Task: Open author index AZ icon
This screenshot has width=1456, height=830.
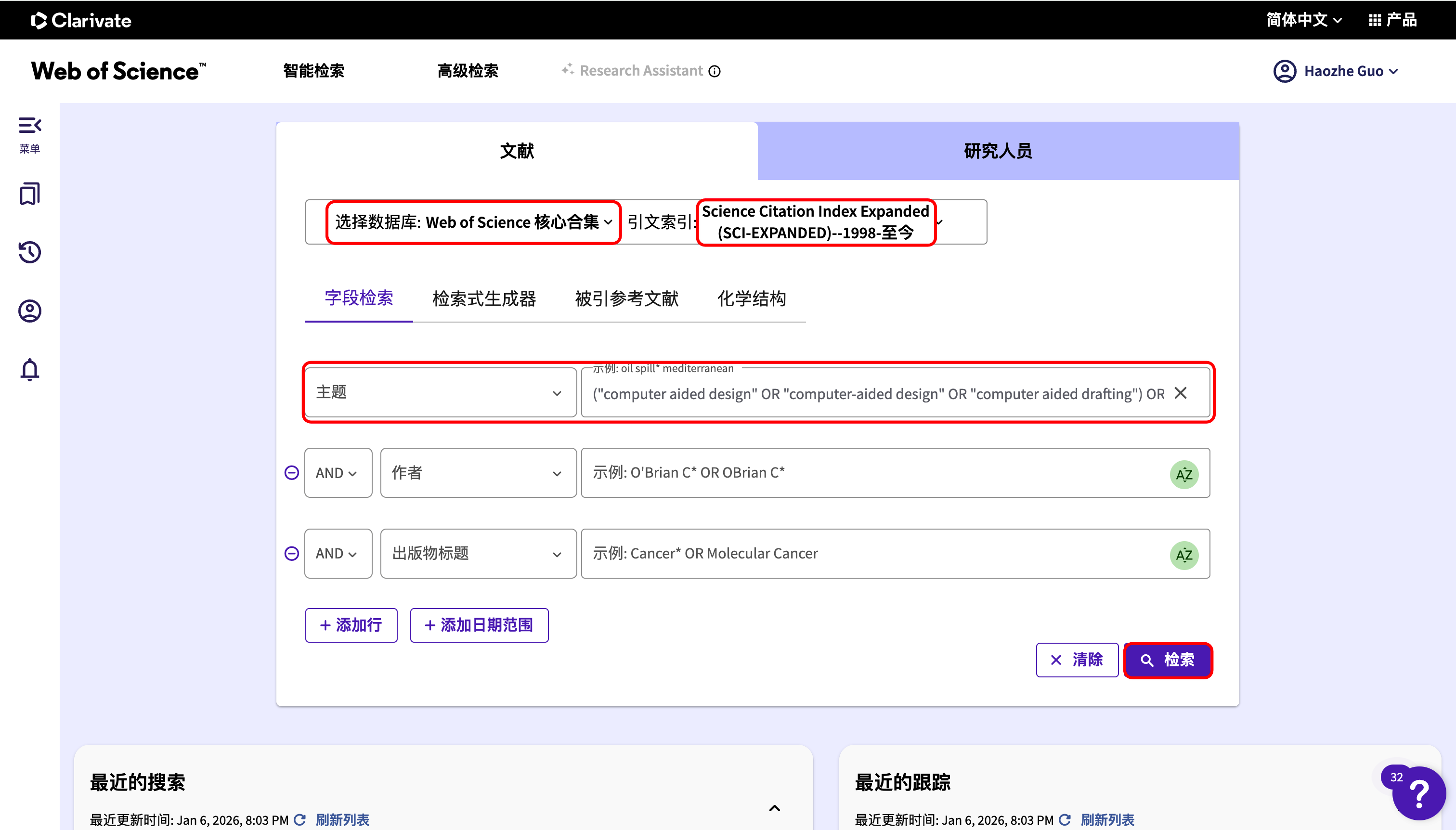Action: point(1183,474)
